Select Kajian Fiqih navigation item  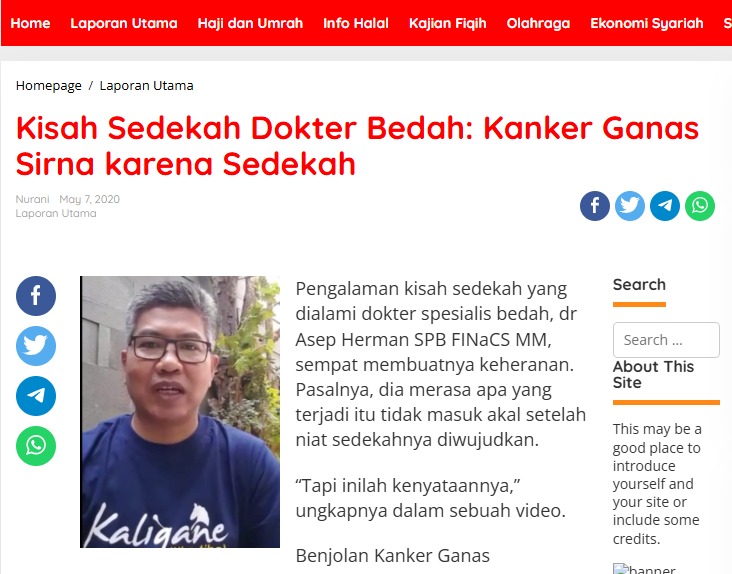point(448,23)
